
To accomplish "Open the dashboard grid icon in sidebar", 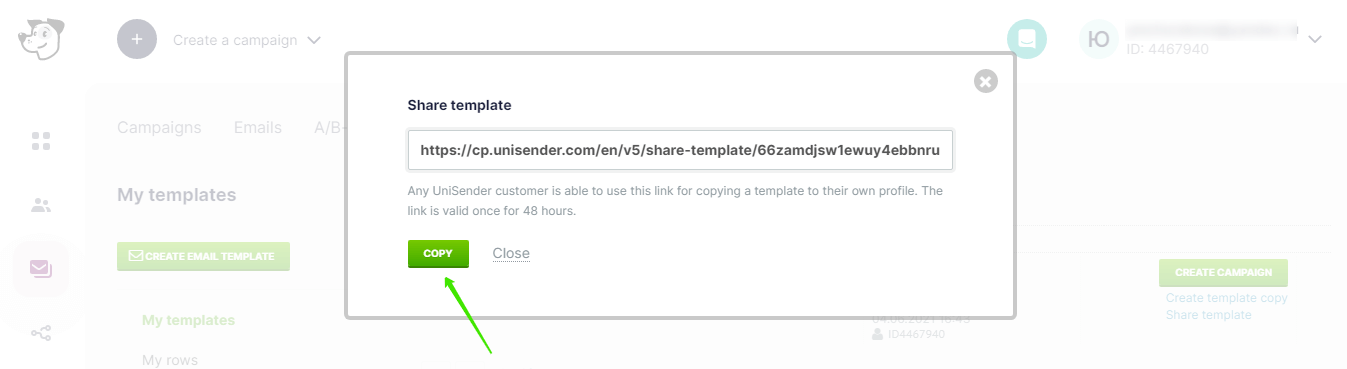I will click(41, 141).
